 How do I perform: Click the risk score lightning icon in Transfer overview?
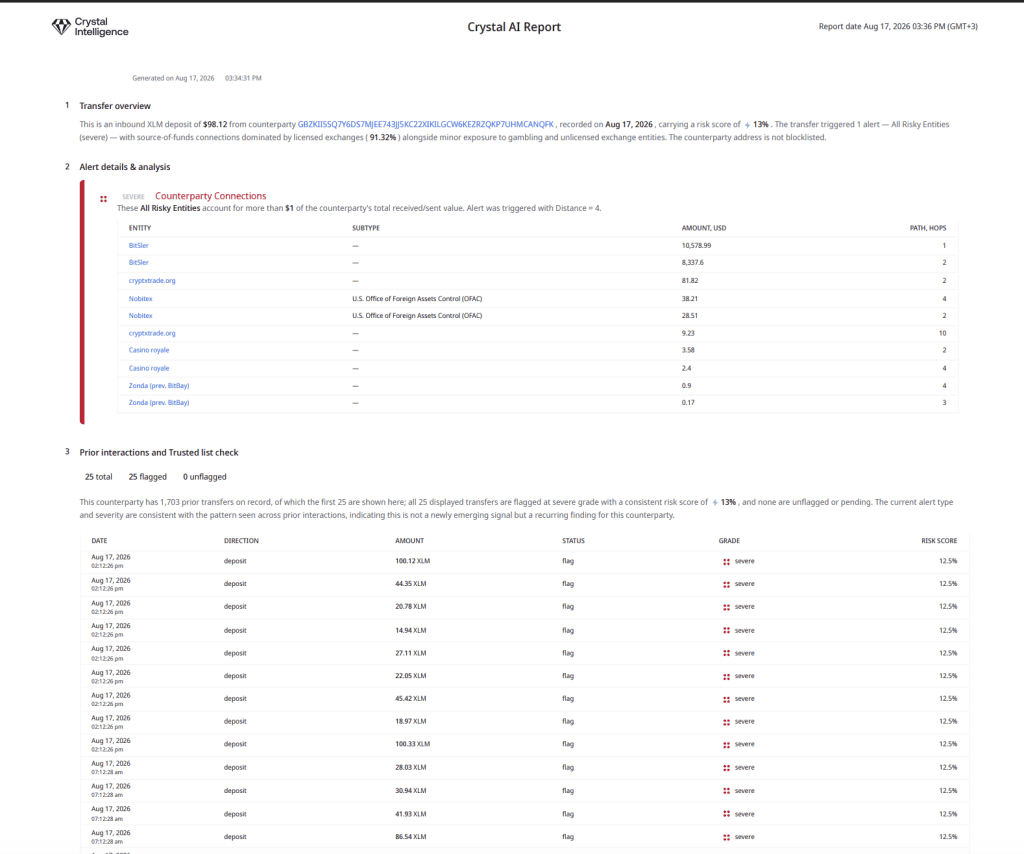(x=747, y=125)
